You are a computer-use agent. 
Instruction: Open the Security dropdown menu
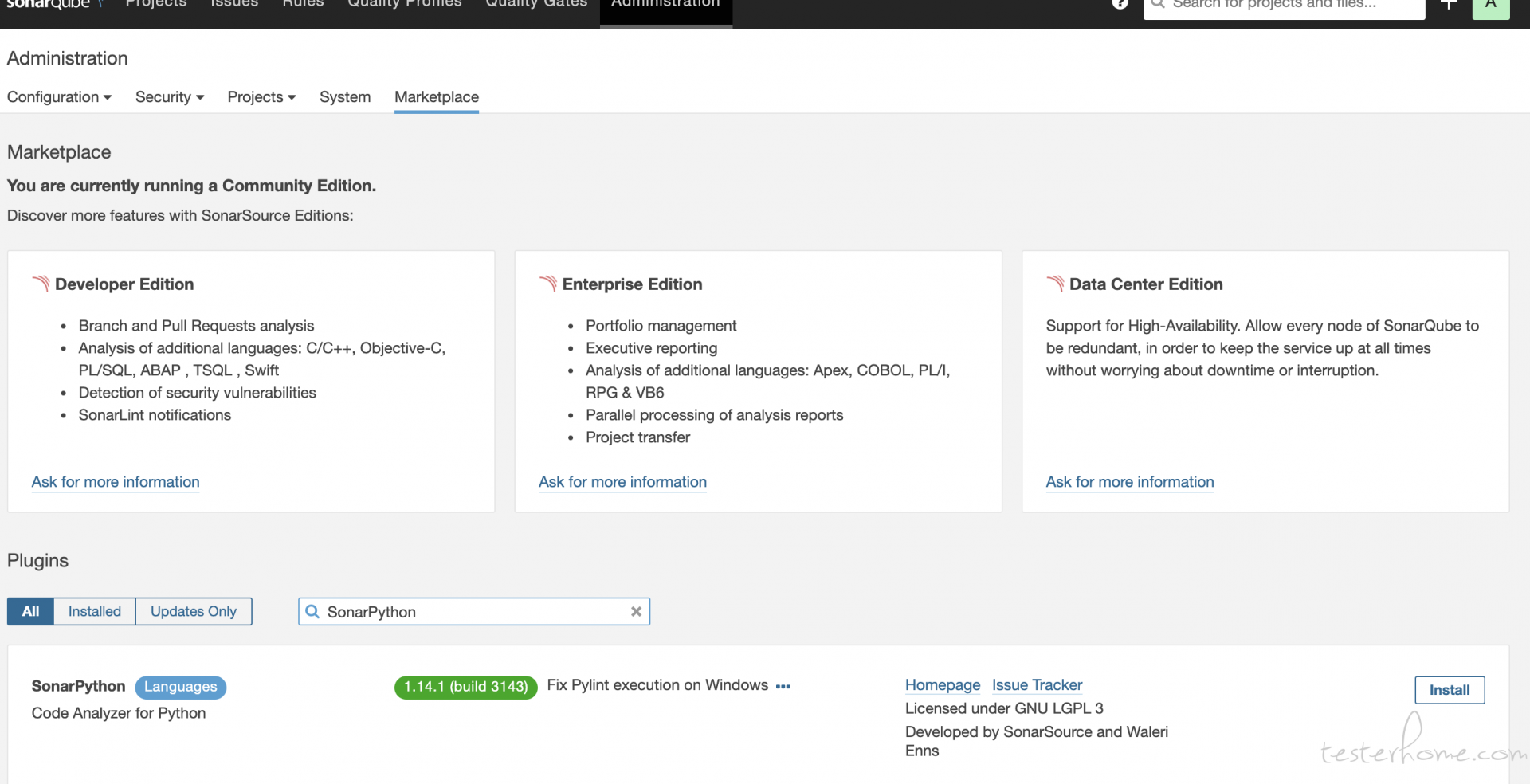click(x=170, y=97)
